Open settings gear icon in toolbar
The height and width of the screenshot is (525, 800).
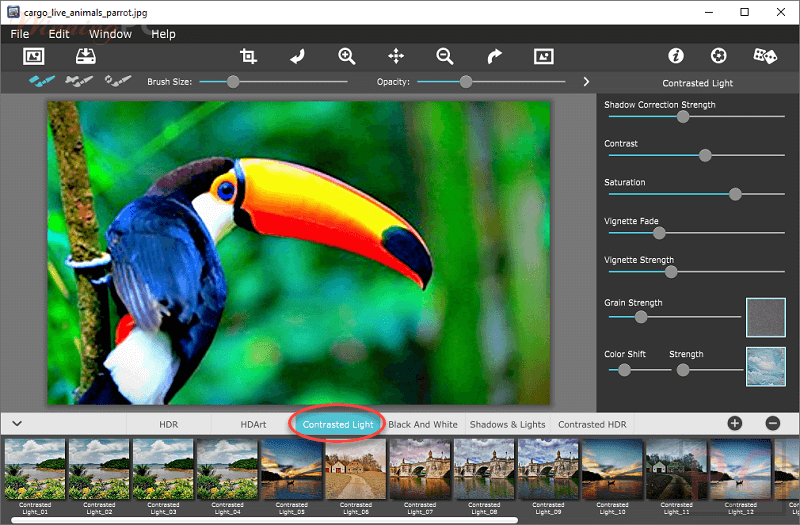pyautogui.click(x=719, y=56)
